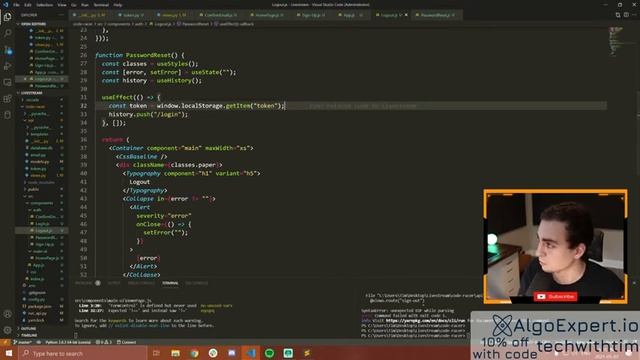Screen dimensions: 640x360
Task: Click the split editor right icon
Action: 626,15
